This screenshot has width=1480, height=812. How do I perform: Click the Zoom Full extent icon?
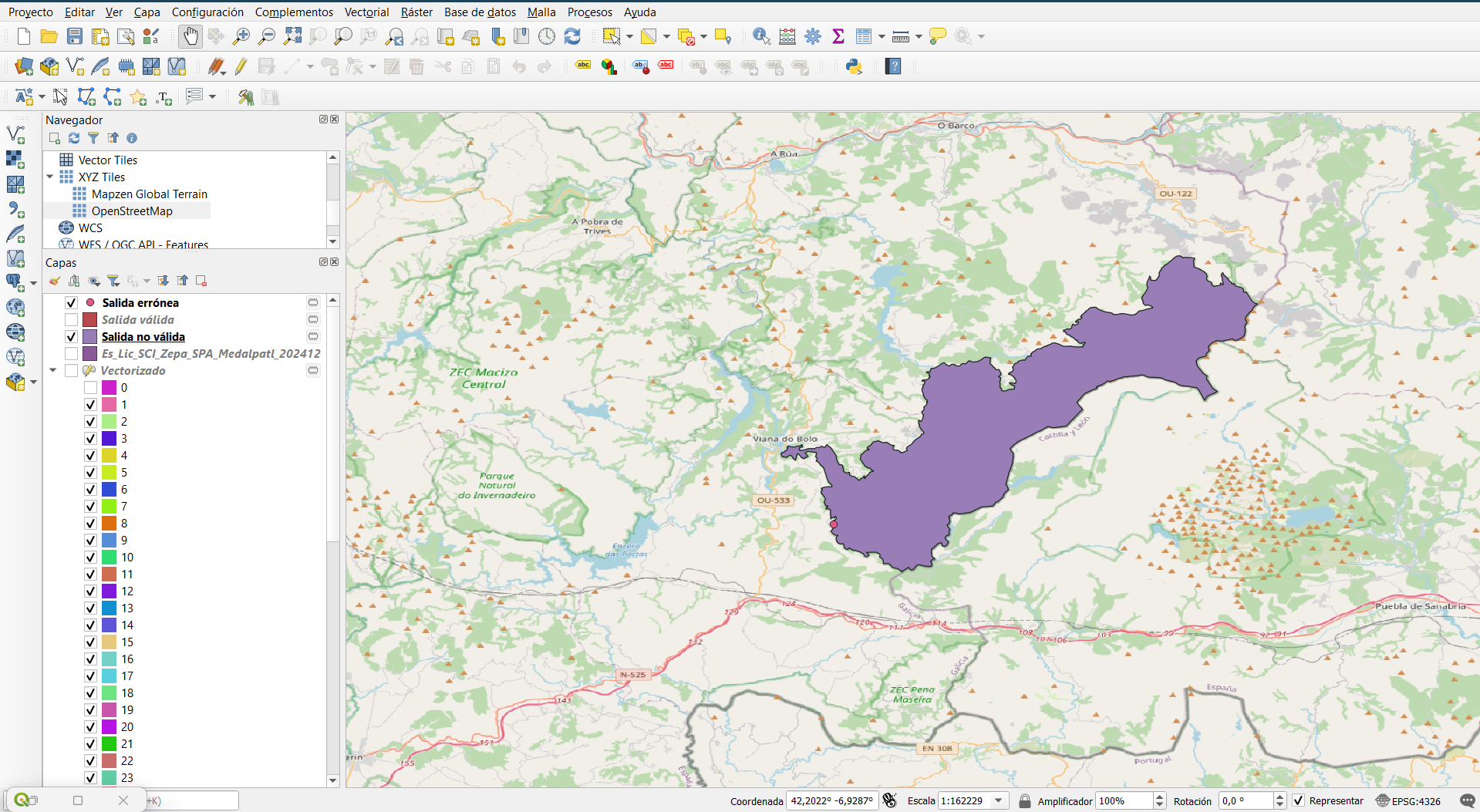292,36
